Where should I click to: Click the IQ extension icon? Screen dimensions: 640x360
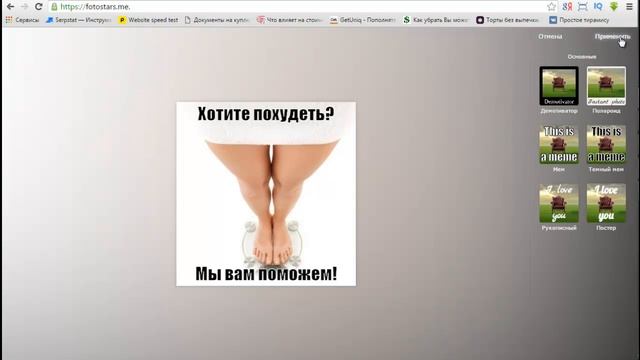(x=598, y=7)
